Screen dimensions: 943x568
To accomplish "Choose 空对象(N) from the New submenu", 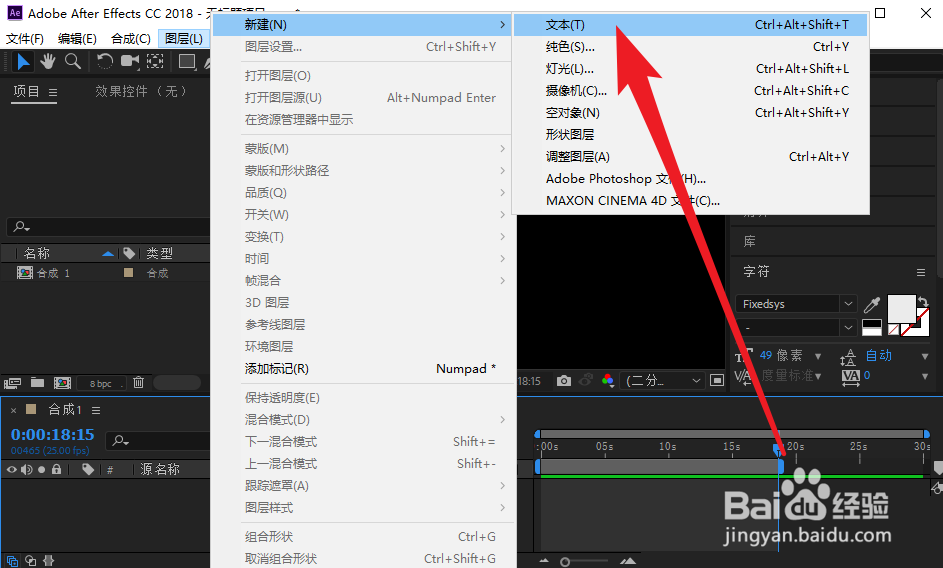I will pos(690,113).
